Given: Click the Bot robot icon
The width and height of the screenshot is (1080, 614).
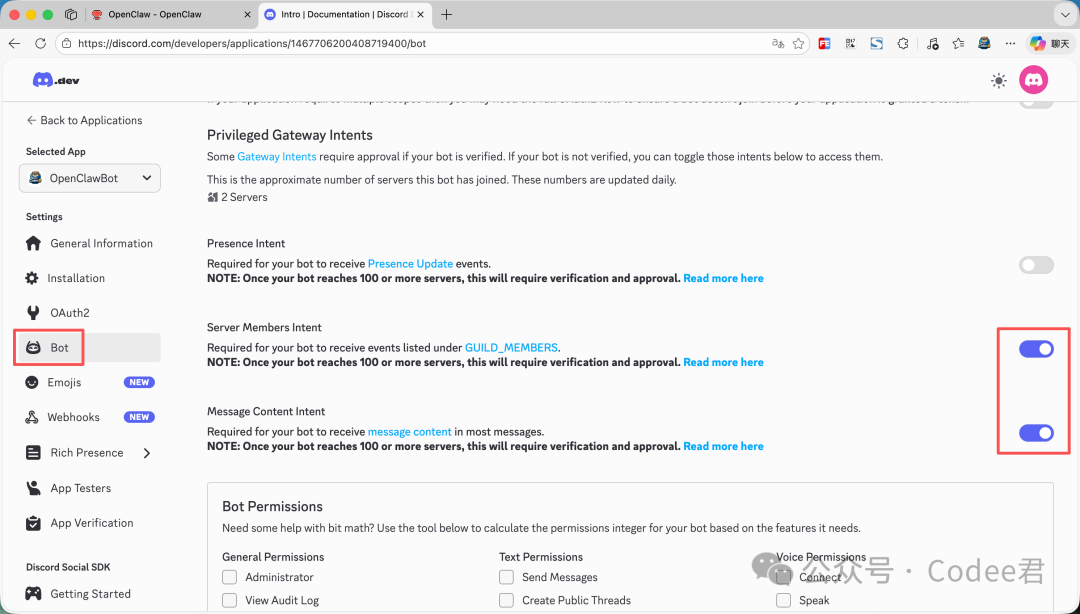Looking at the screenshot, I should pos(33,347).
